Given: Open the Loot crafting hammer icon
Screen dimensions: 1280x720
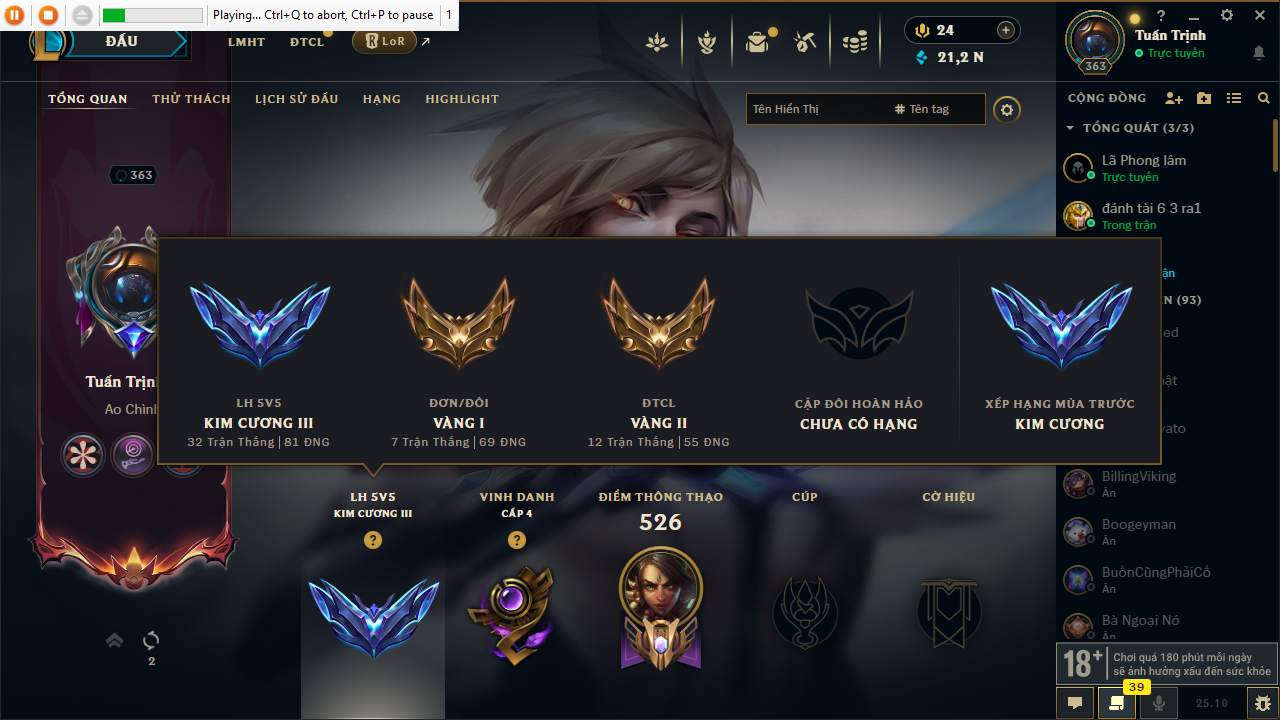Looking at the screenshot, I should [805, 42].
